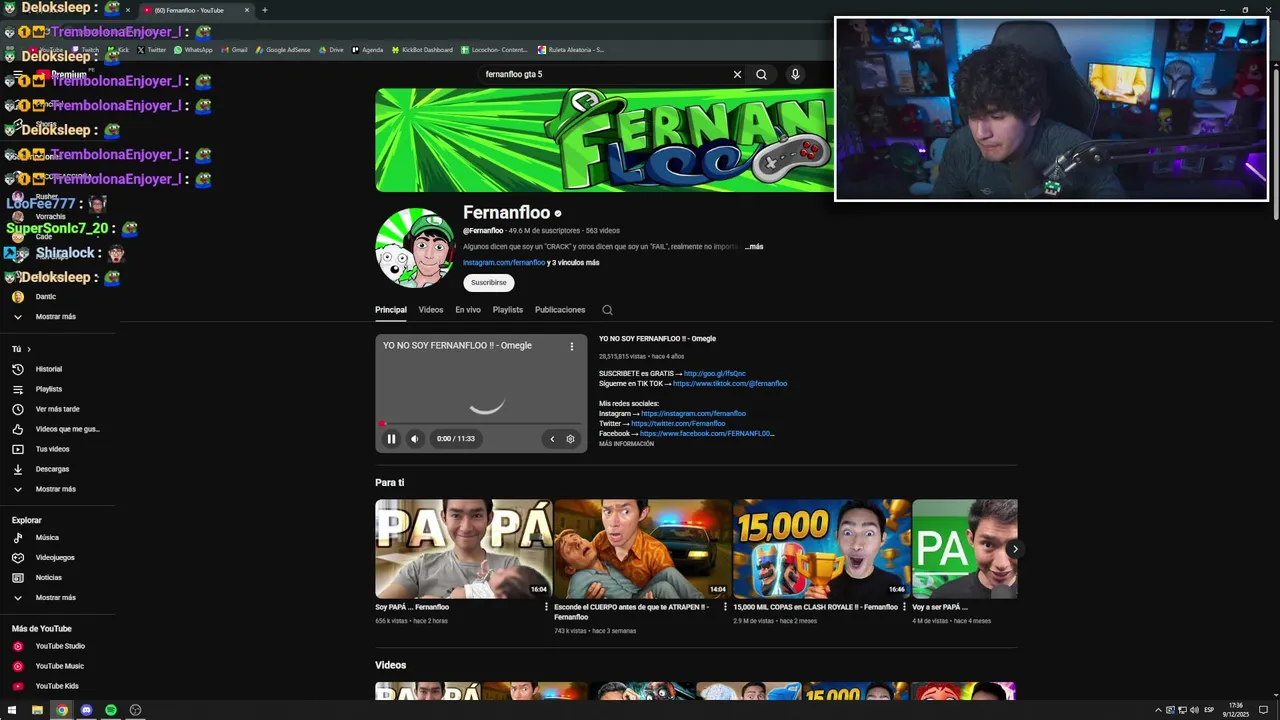Open Spotify from the taskbar
This screenshot has width=1280, height=720.
pyautogui.click(x=111, y=710)
